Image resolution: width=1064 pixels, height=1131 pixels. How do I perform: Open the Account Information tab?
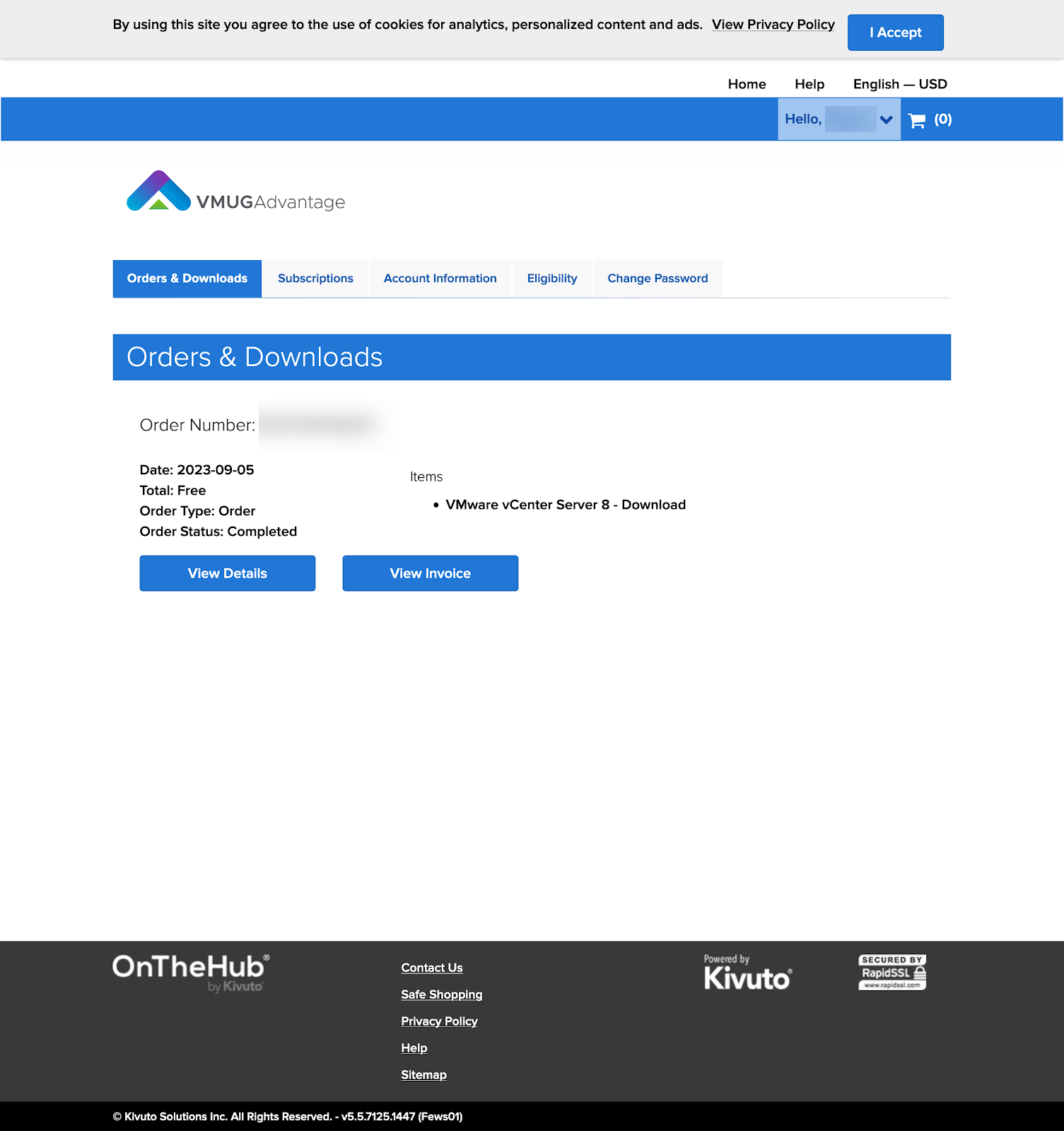[x=440, y=279]
